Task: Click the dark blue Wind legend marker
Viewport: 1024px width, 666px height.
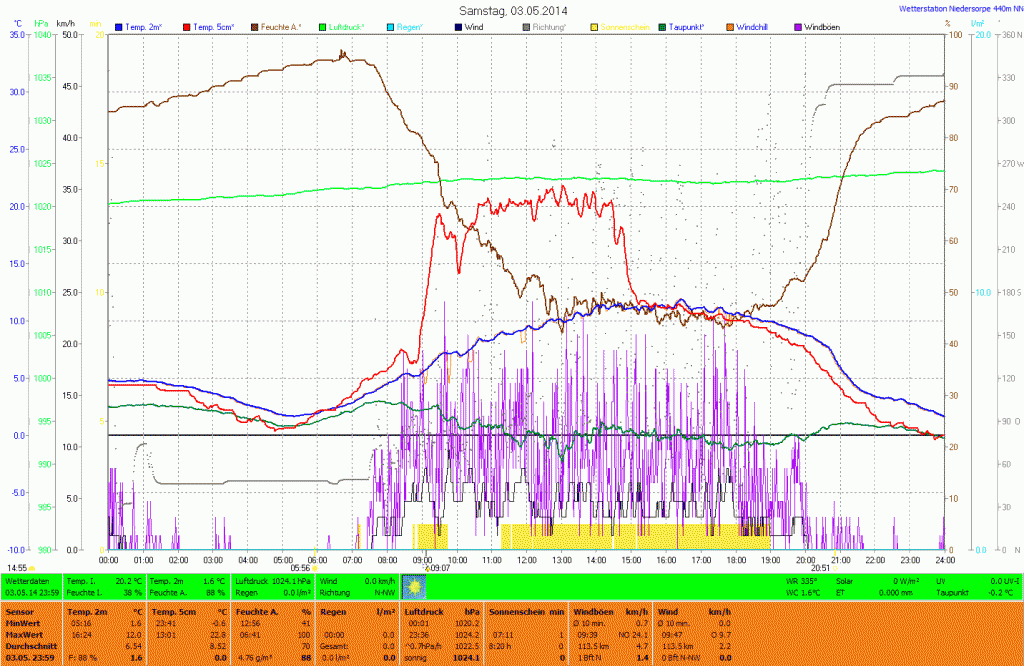Action: coord(458,26)
